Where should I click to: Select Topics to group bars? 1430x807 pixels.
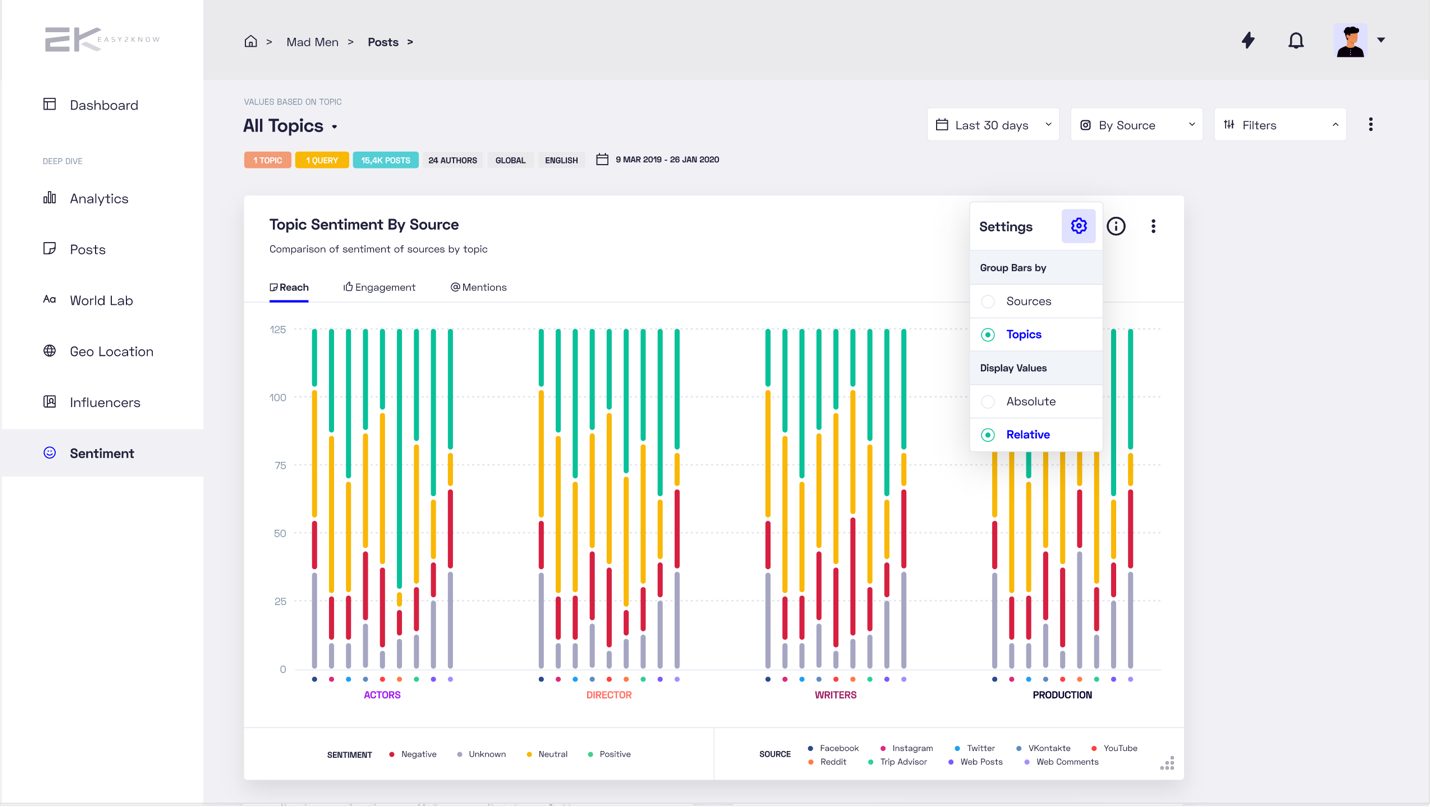(1036, 335)
